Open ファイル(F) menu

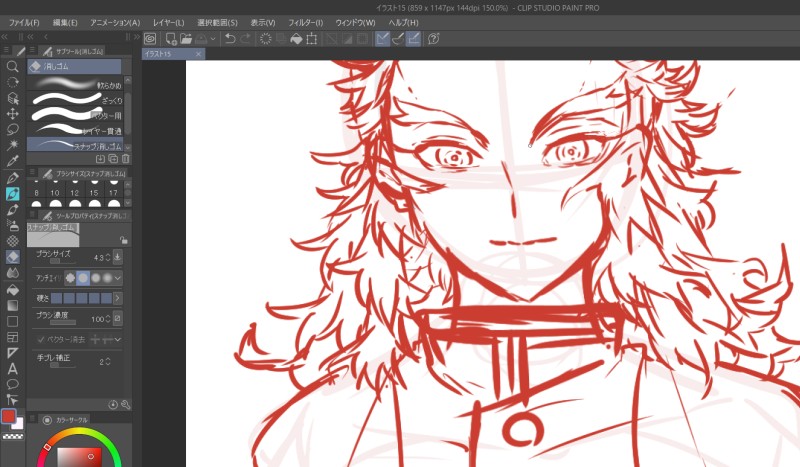[x=23, y=22]
